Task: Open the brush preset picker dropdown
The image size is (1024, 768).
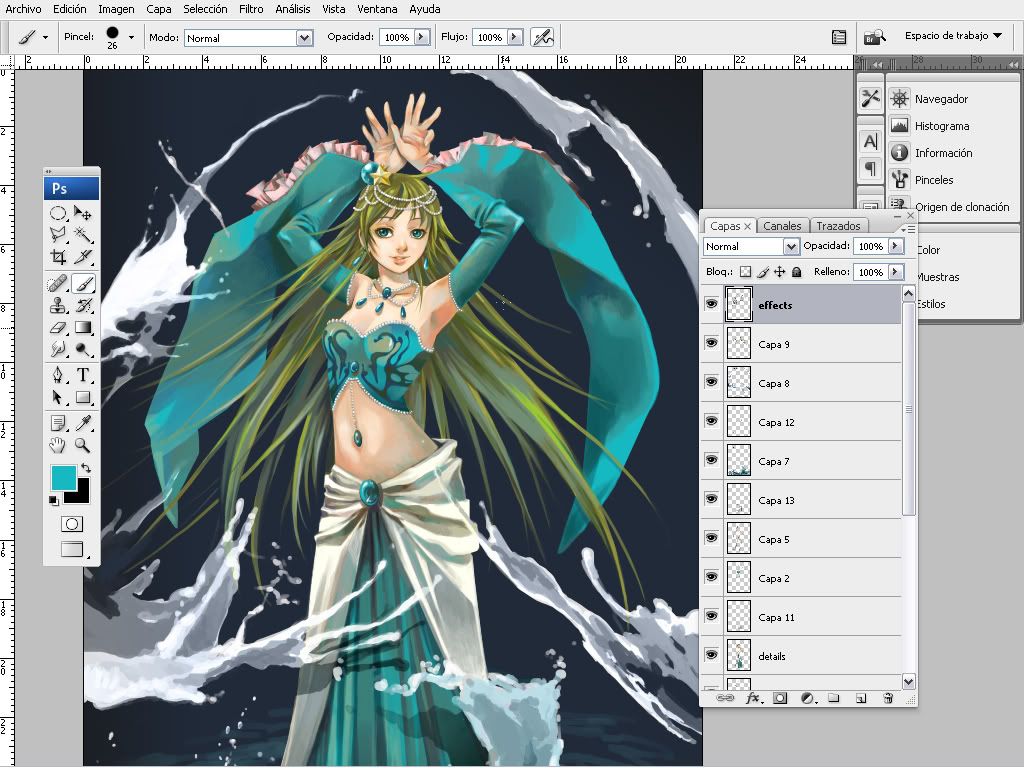Action: pos(131,37)
